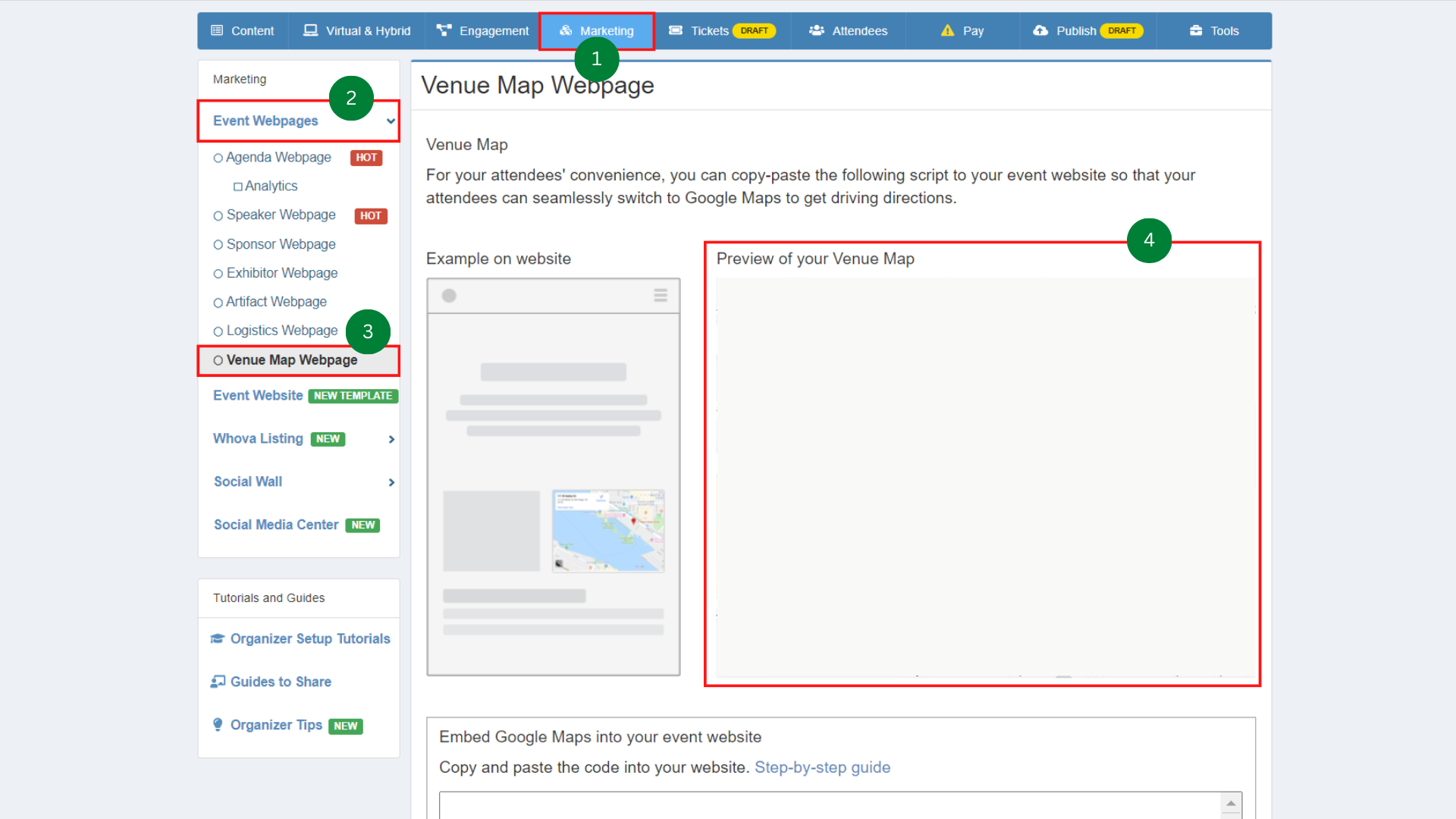Click the Guides to Share icon
Image resolution: width=1456 pixels, height=819 pixels.
pyautogui.click(x=218, y=682)
